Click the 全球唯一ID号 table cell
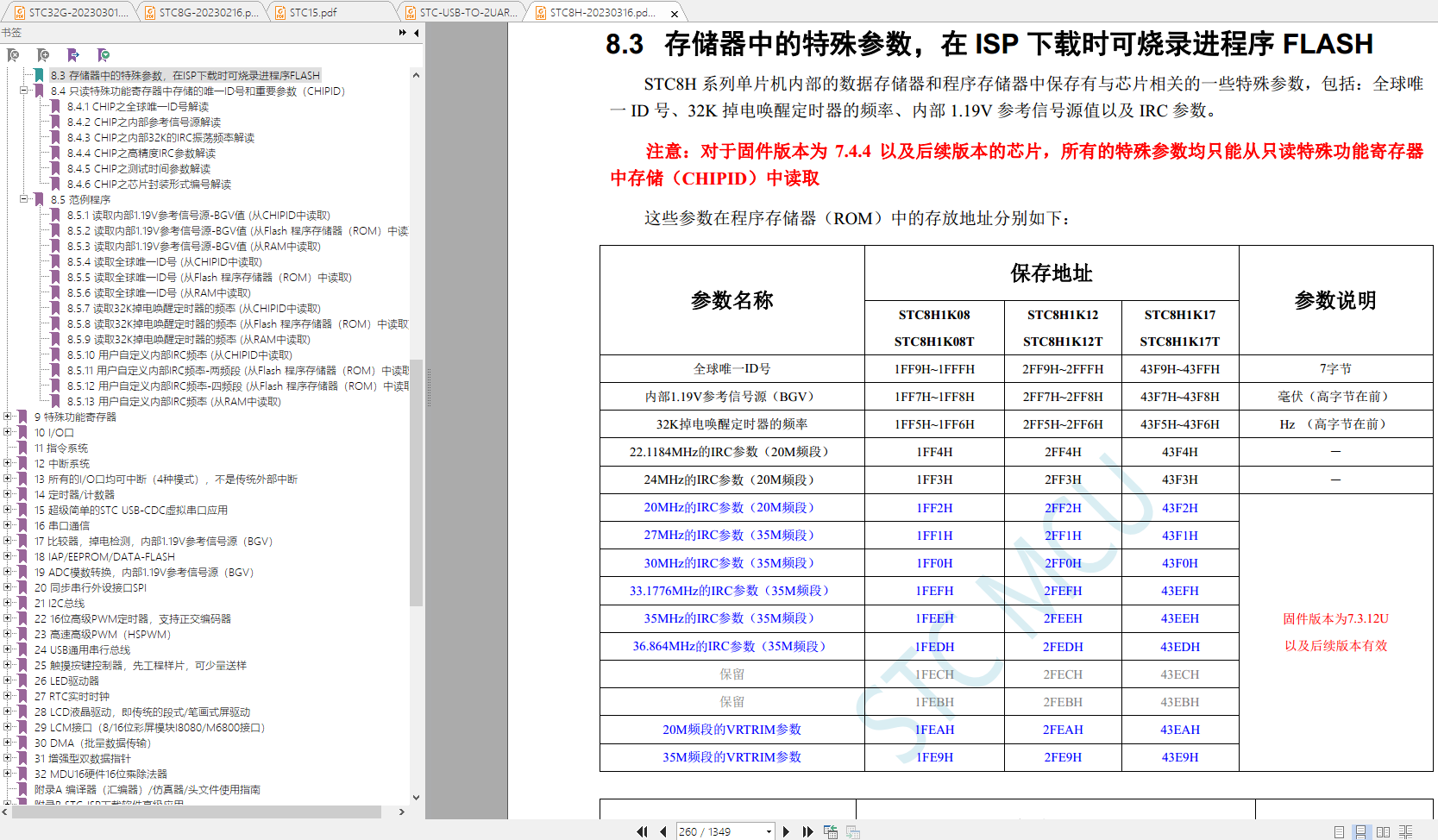This screenshot has width=1438, height=840. tap(732, 368)
